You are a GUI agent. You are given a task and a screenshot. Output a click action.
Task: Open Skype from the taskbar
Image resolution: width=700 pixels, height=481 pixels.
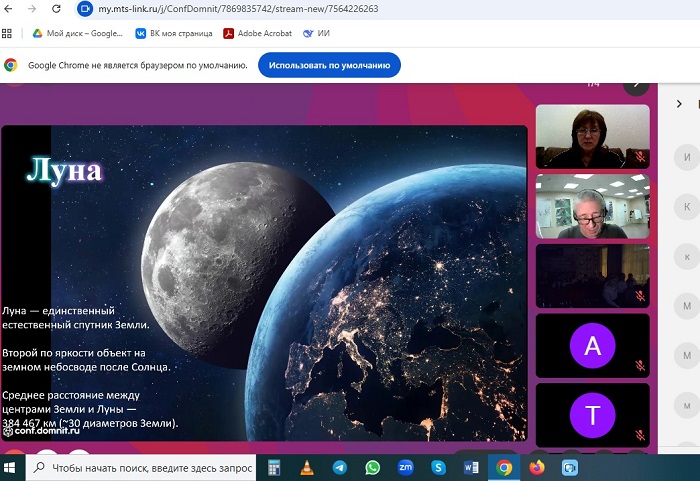pos(438,467)
